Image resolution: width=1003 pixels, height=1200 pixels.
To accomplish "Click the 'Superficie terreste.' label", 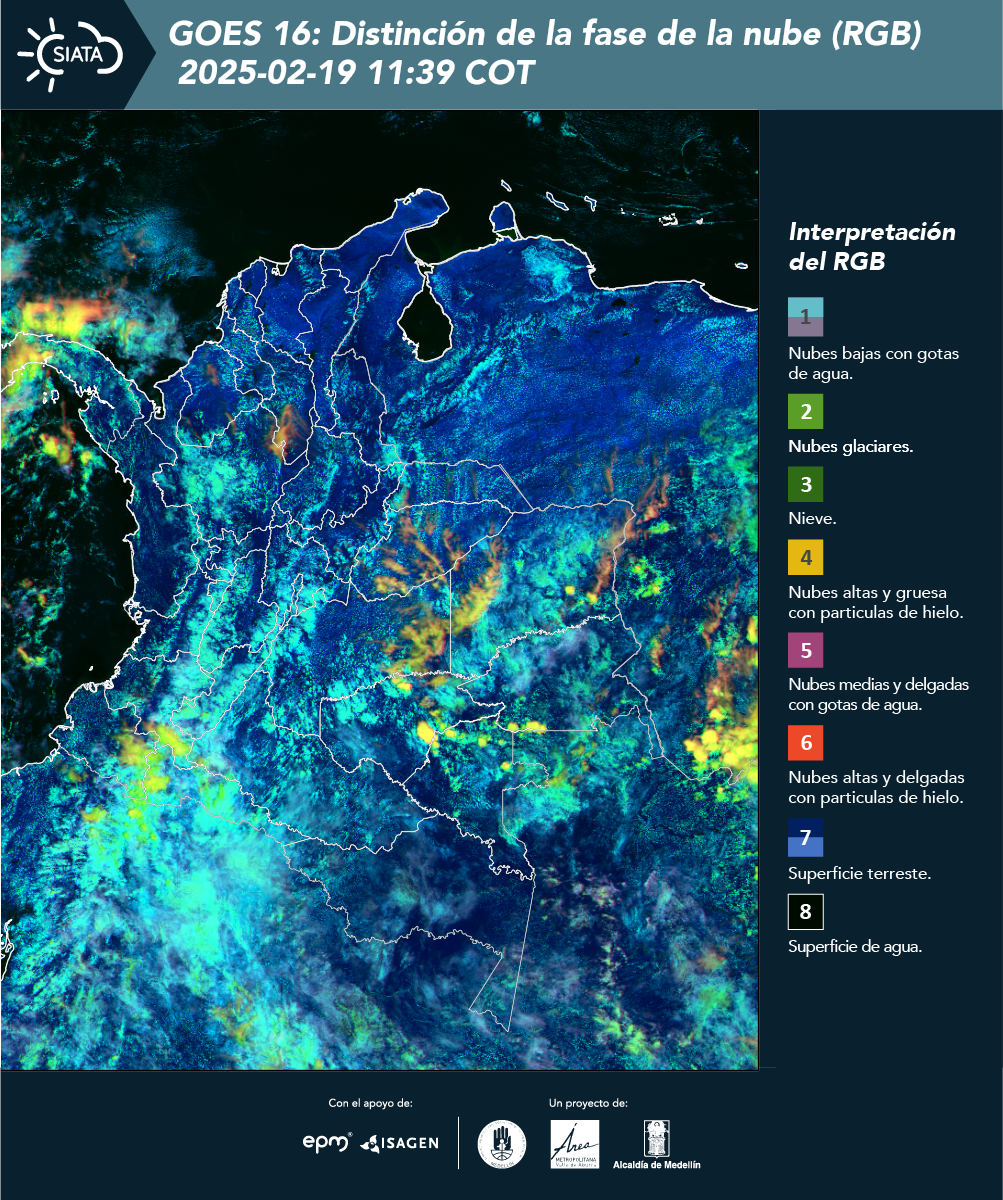I will coord(860,873).
